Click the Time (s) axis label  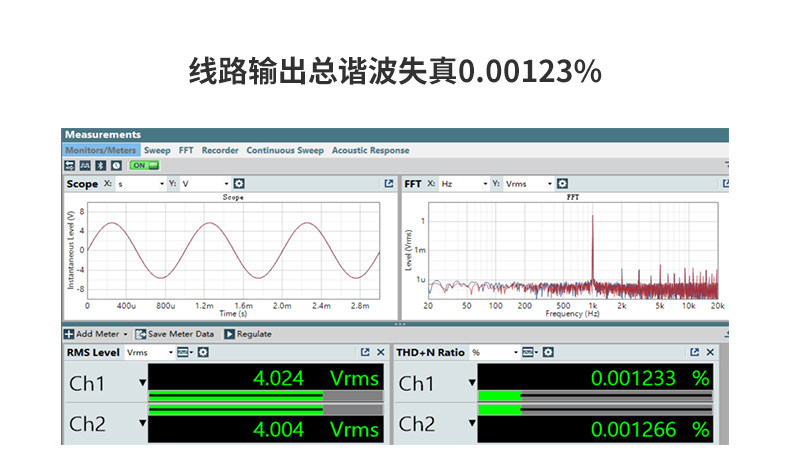pos(233,314)
